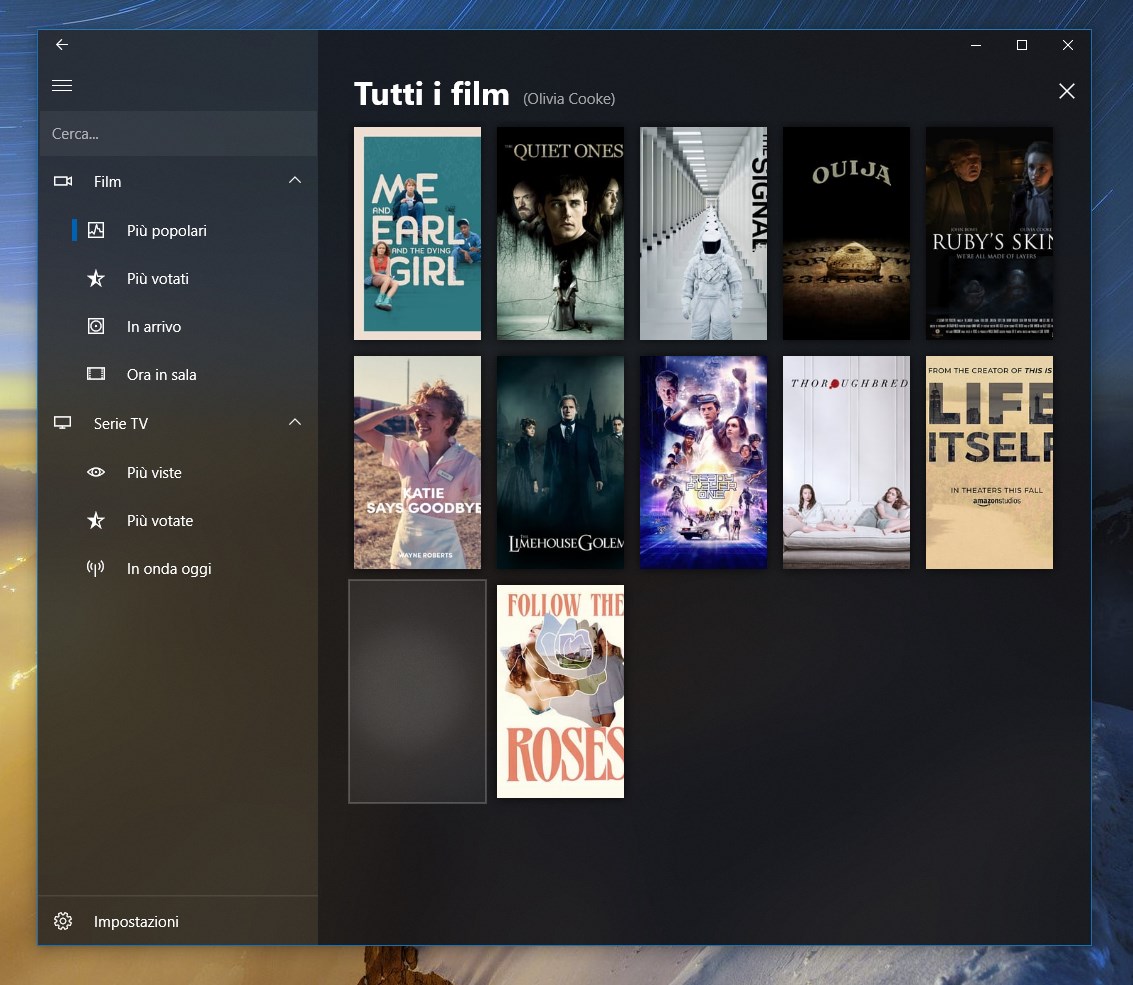Close the application window
The image size is (1133, 985).
point(1067,45)
